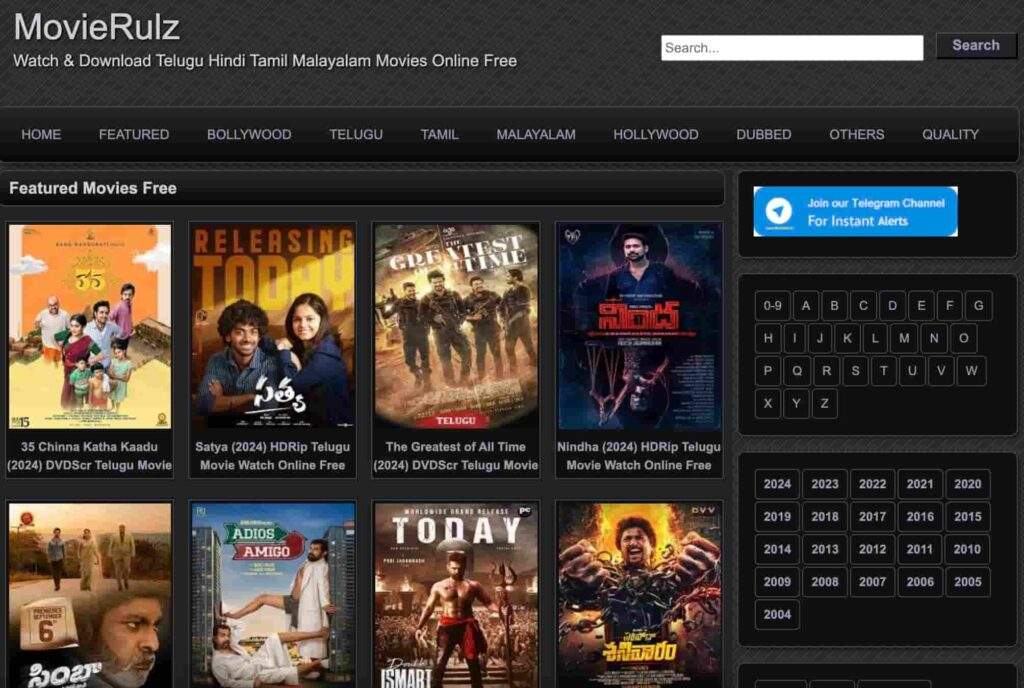Click the Telegram channel paper-plane icon
The height and width of the screenshot is (688, 1024).
[x=779, y=211]
